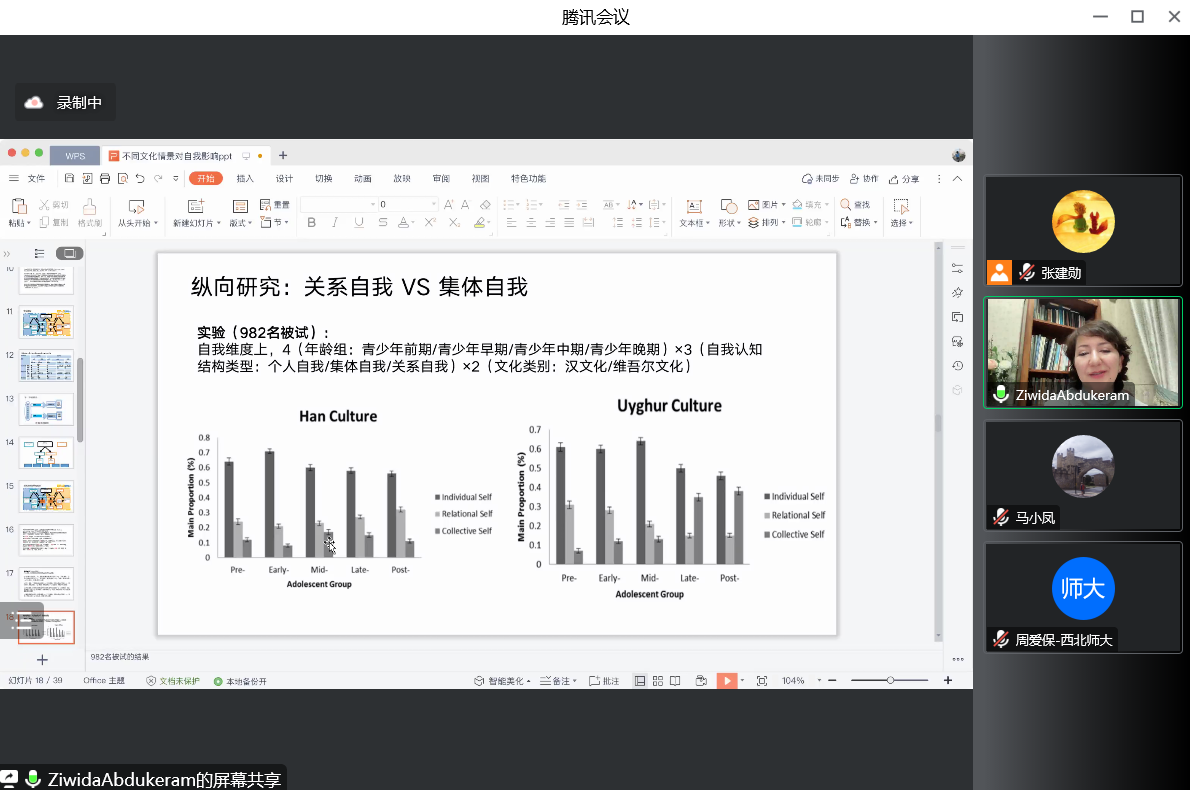Open the Find (查找) tool
Image resolution: width=1190 pixels, height=790 pixels.
coord(855,204)
